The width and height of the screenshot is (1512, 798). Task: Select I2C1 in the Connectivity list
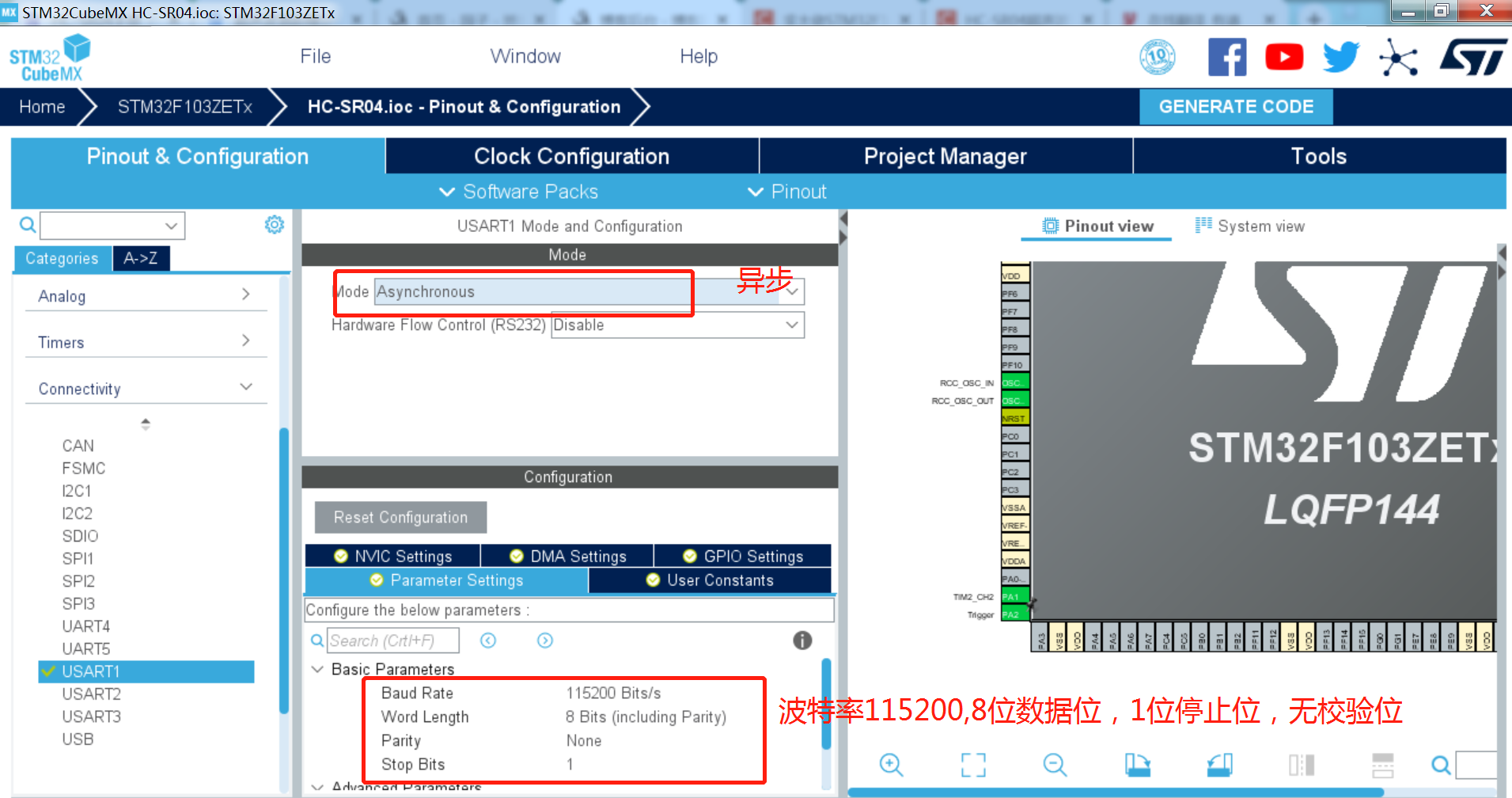click(x=77, y=491)
